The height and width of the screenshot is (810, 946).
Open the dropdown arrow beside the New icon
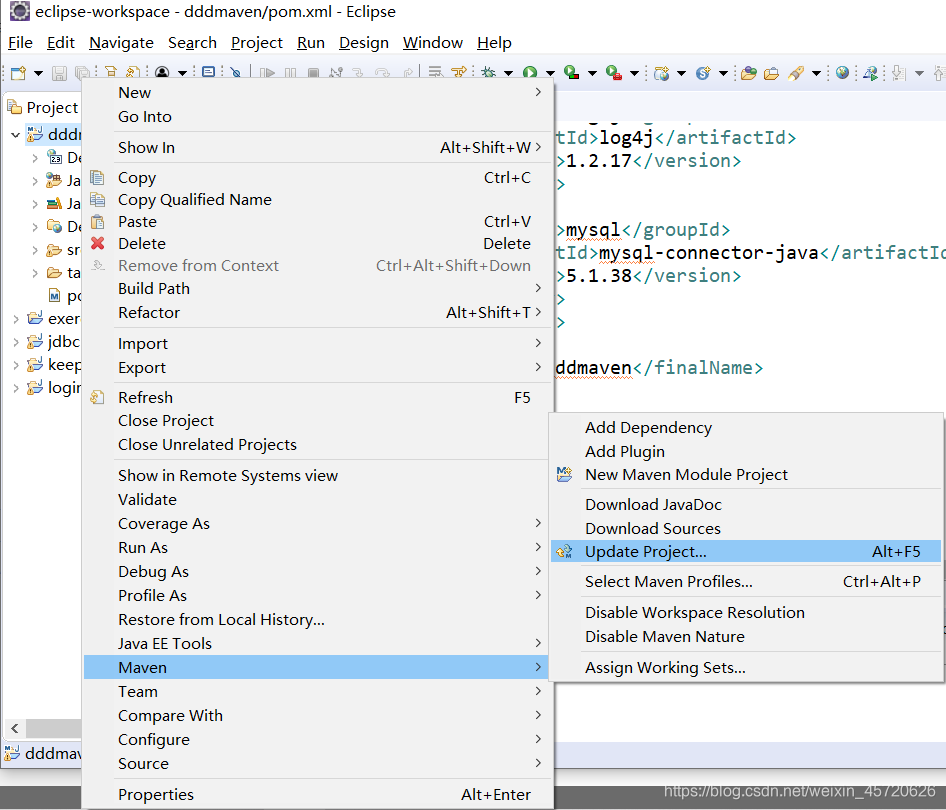38,74
